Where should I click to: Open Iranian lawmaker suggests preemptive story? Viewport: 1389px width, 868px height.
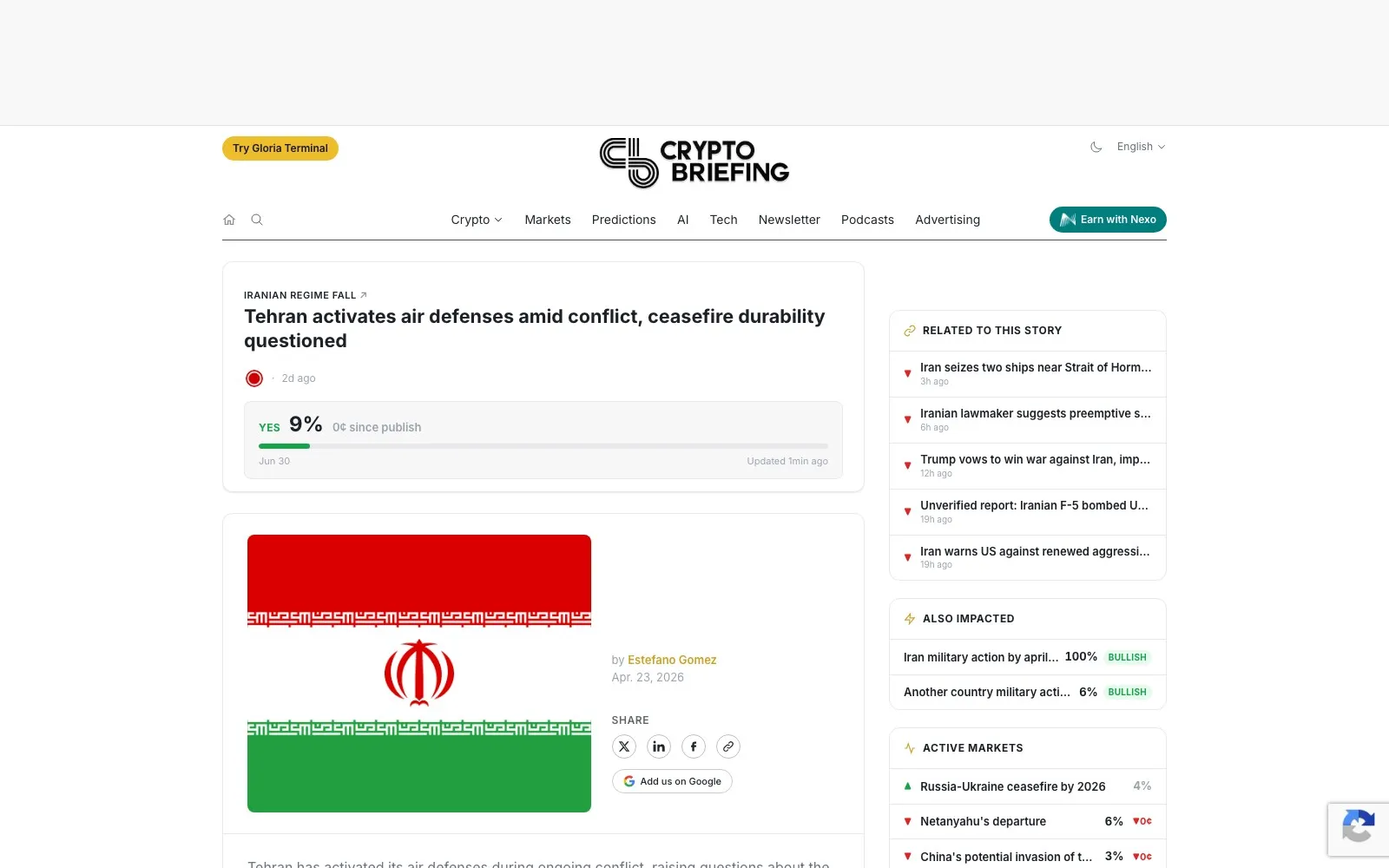point(1028,419)
